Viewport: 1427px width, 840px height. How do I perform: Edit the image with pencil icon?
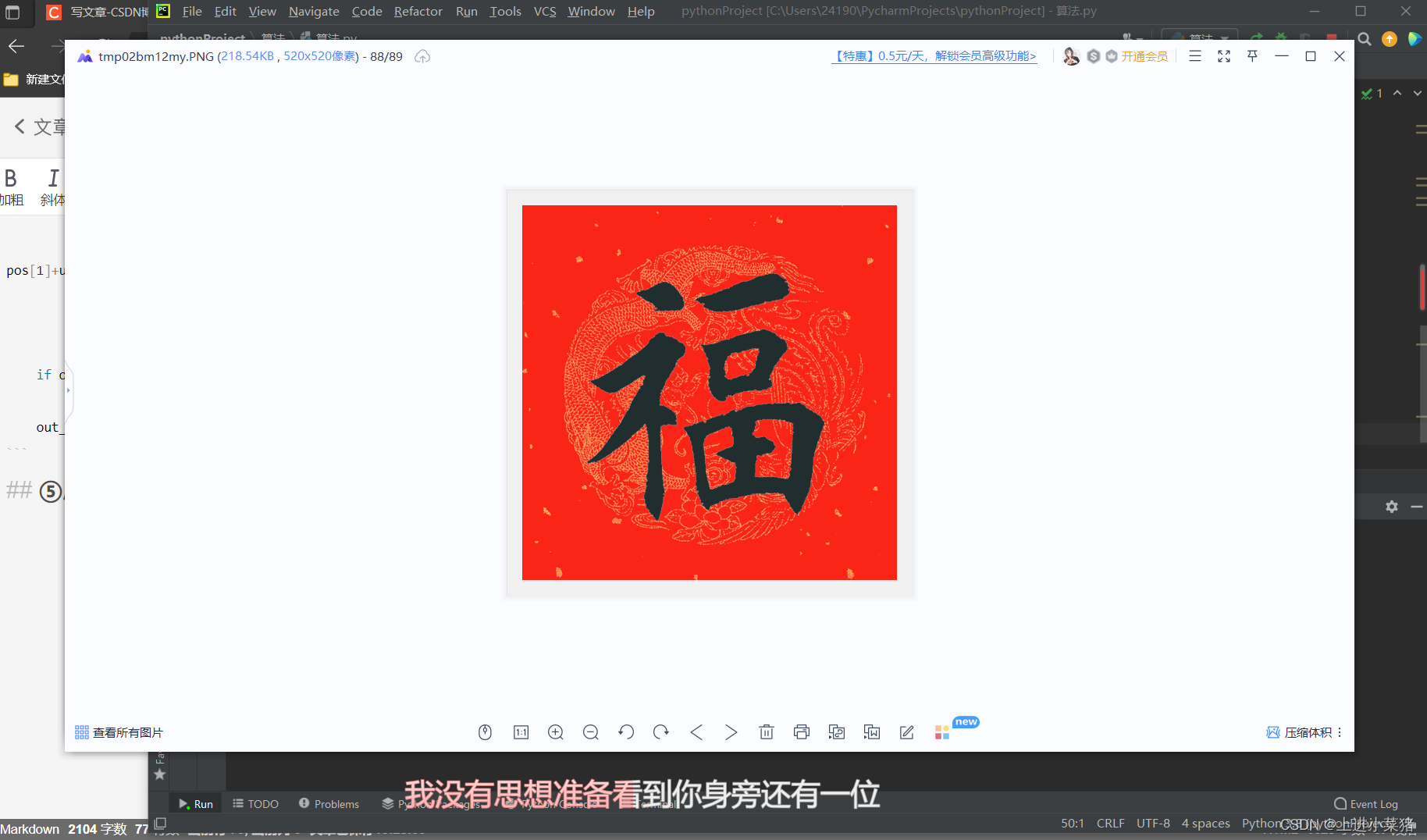click(x=907, y=732)
